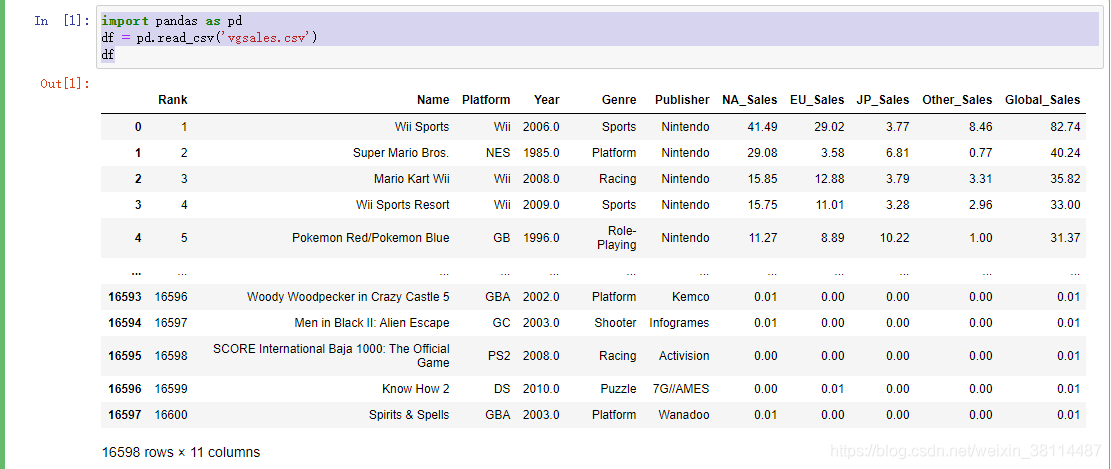Click the Publisher column header
Image resolution: width=1111 pixels, height=469 pixels.
[x=682, y=100]
